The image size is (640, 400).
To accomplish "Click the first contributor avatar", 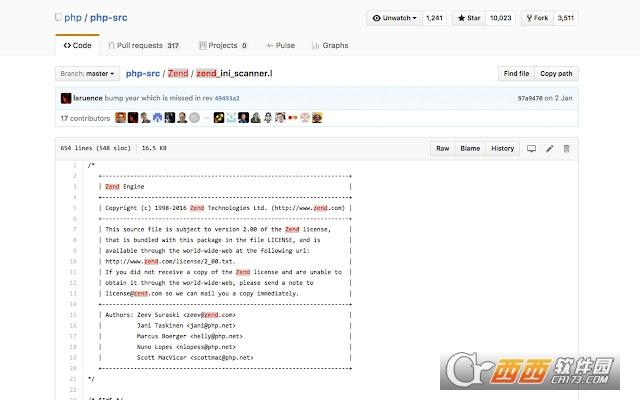I will pyautogui.click(x=120, y=118).
